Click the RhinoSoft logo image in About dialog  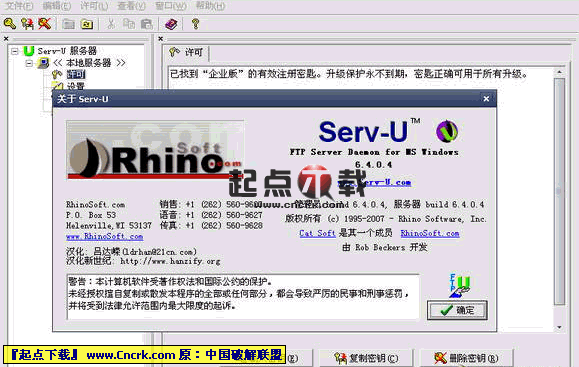[155, 150]
